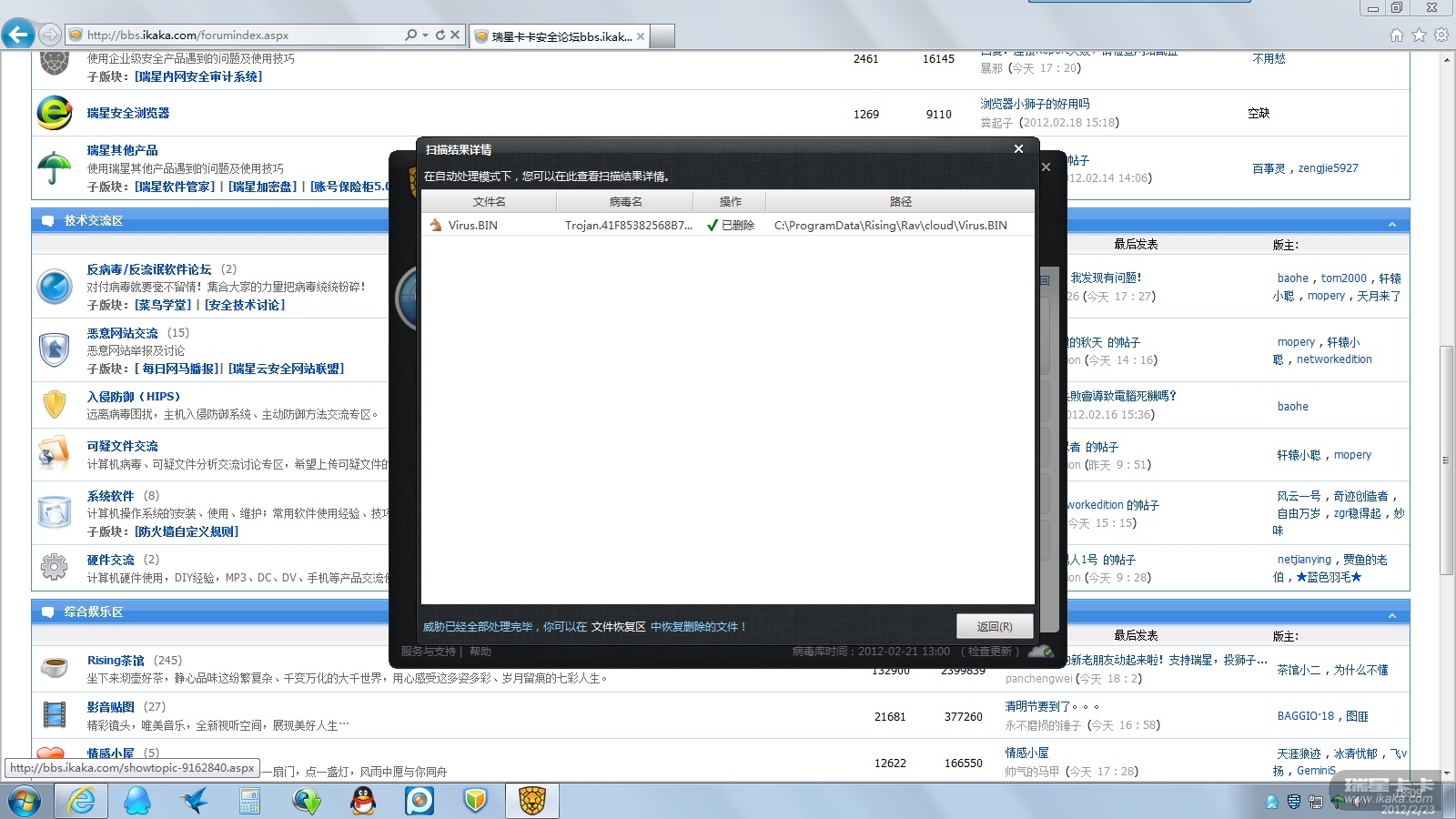Viewport: 1456px width, 819px height.
Task: Sort scan results by 路径 column
Action: coord(900,201)
